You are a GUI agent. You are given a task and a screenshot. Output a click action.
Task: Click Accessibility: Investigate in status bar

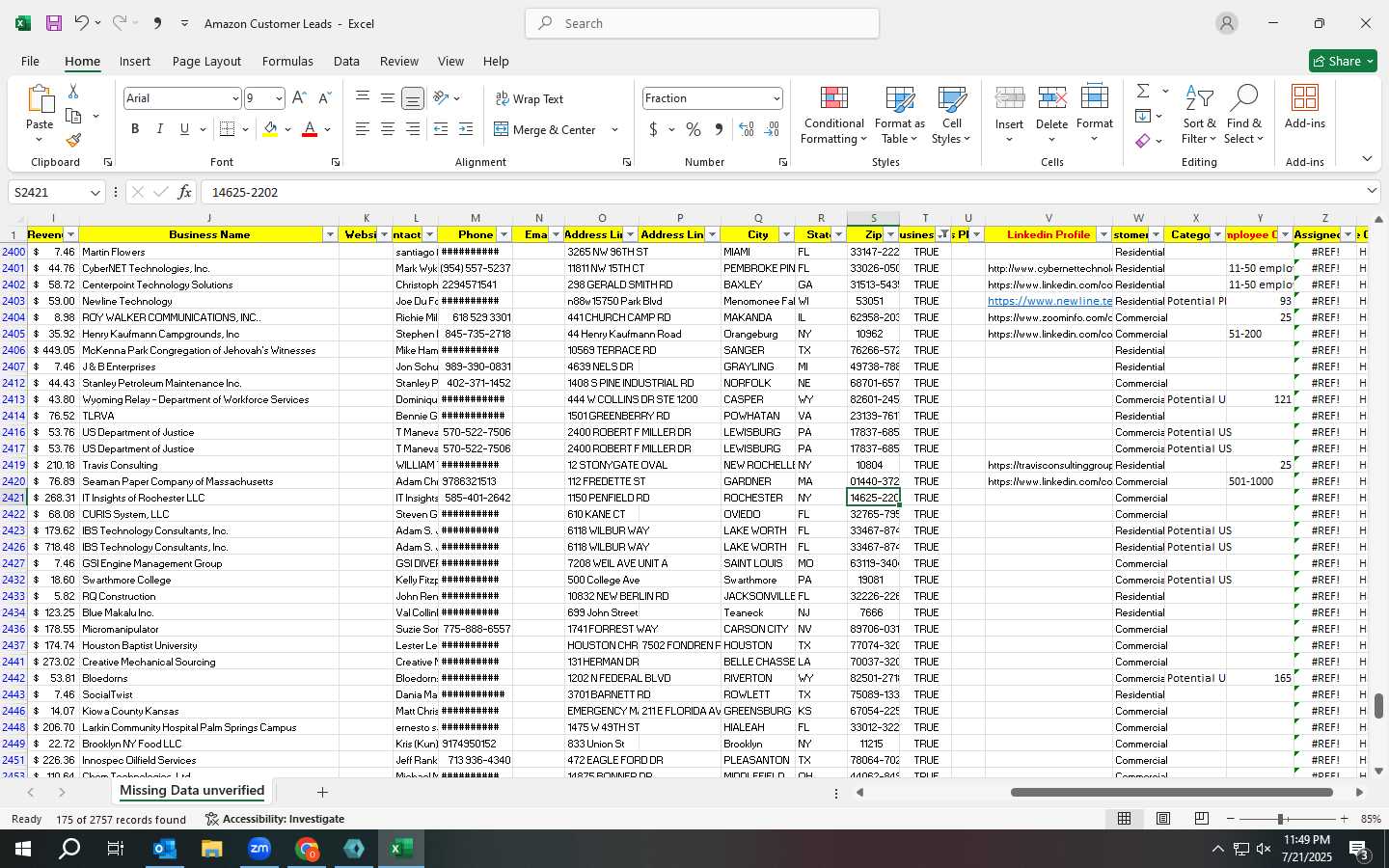(275, 819)
